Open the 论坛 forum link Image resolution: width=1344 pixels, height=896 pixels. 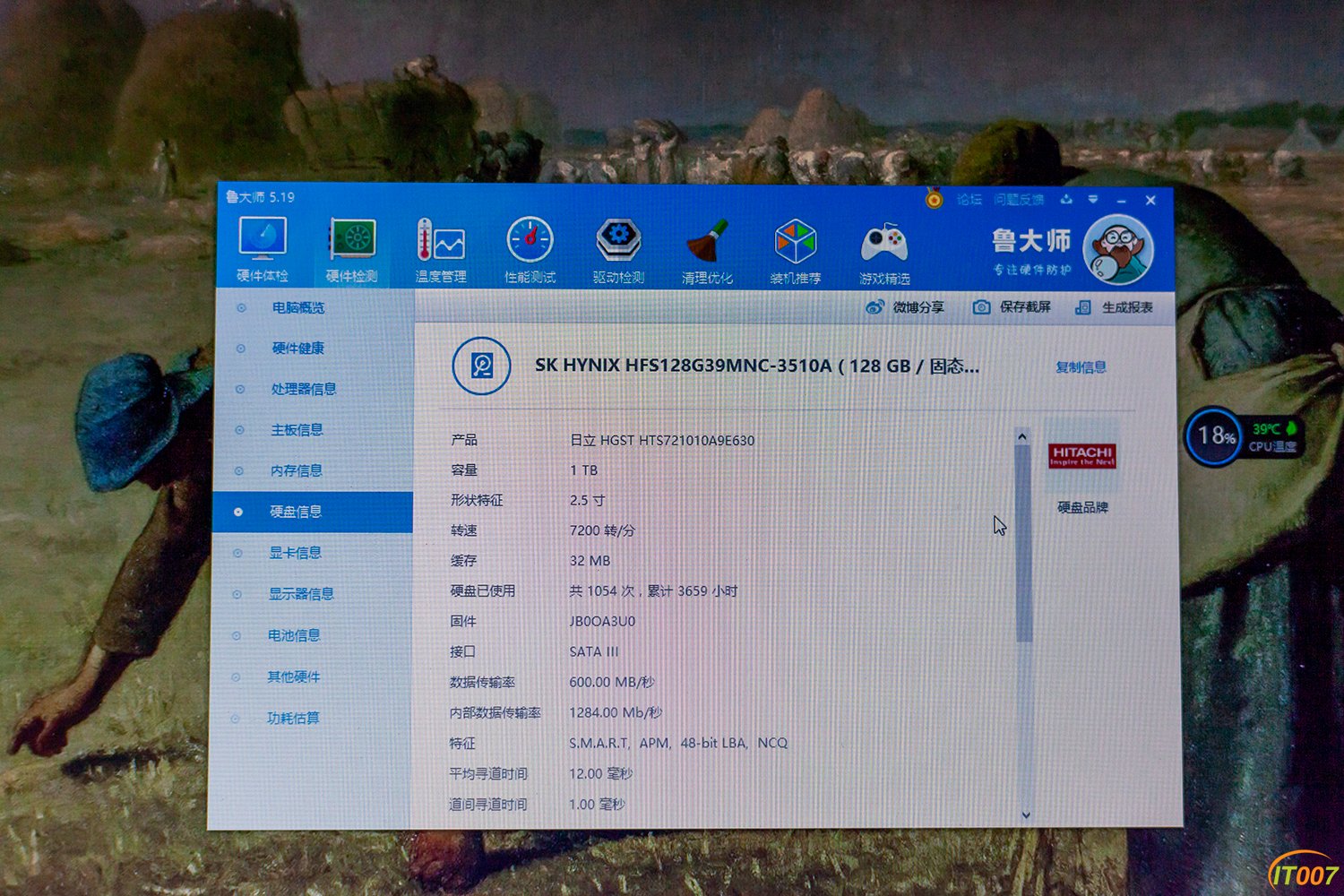tap(969, 199)
